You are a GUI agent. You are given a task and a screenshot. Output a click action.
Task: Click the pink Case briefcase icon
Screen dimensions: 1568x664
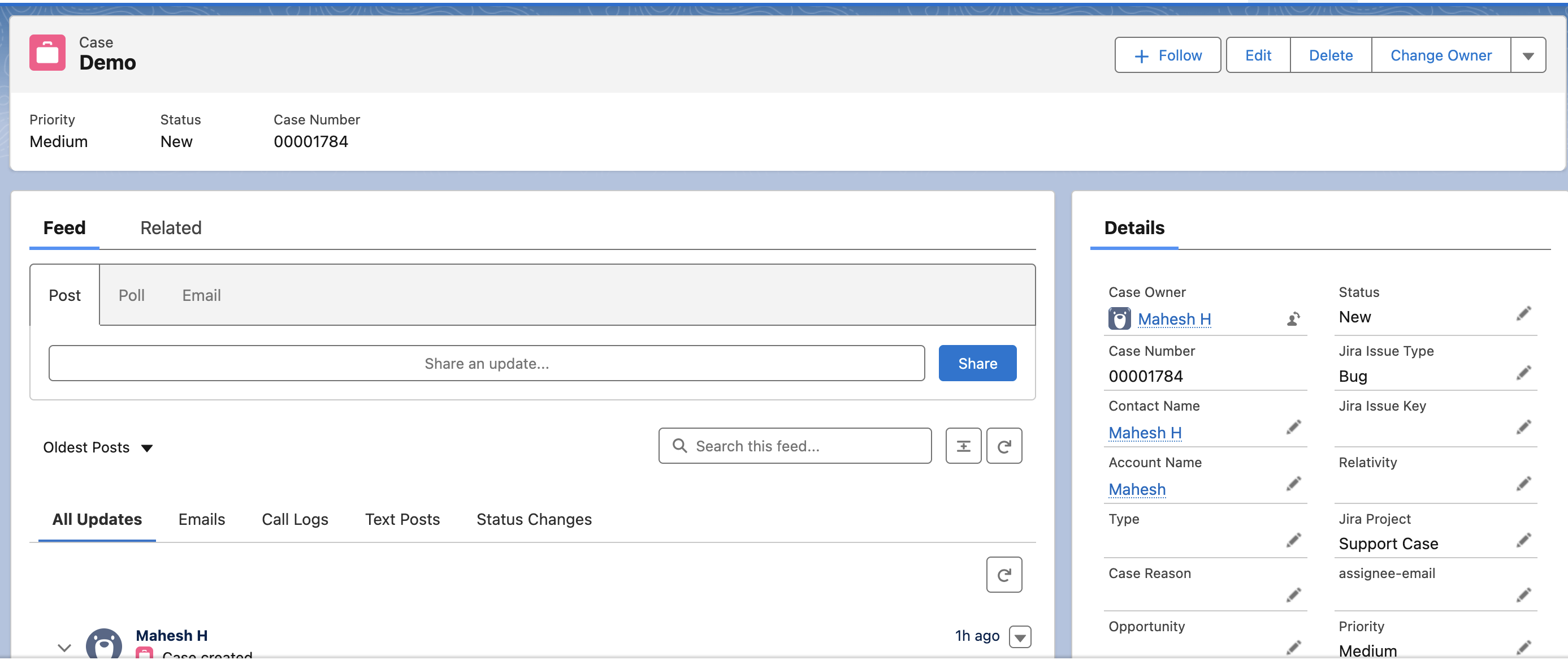click(x=47, y=53)
